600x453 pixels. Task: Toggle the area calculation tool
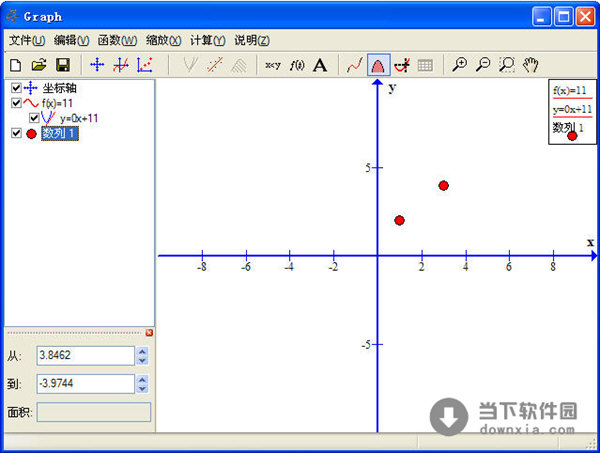click(378, 65)
